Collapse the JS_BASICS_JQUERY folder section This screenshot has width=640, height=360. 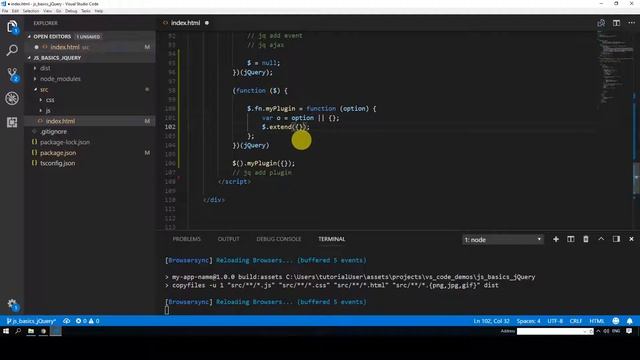click(57, 58)
